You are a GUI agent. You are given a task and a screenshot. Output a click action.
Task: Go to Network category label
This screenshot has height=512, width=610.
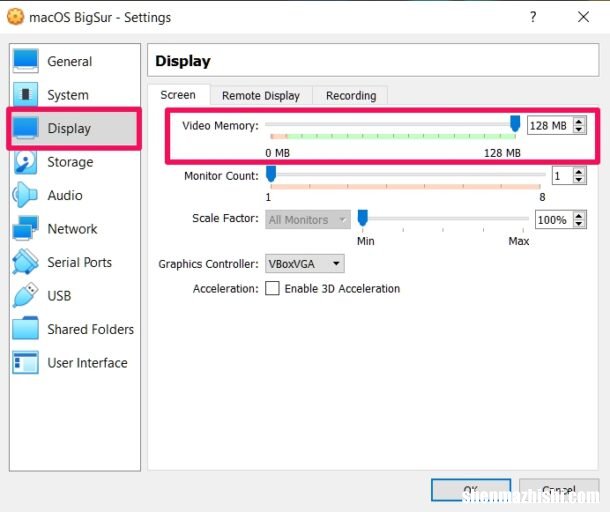[72, 229]
